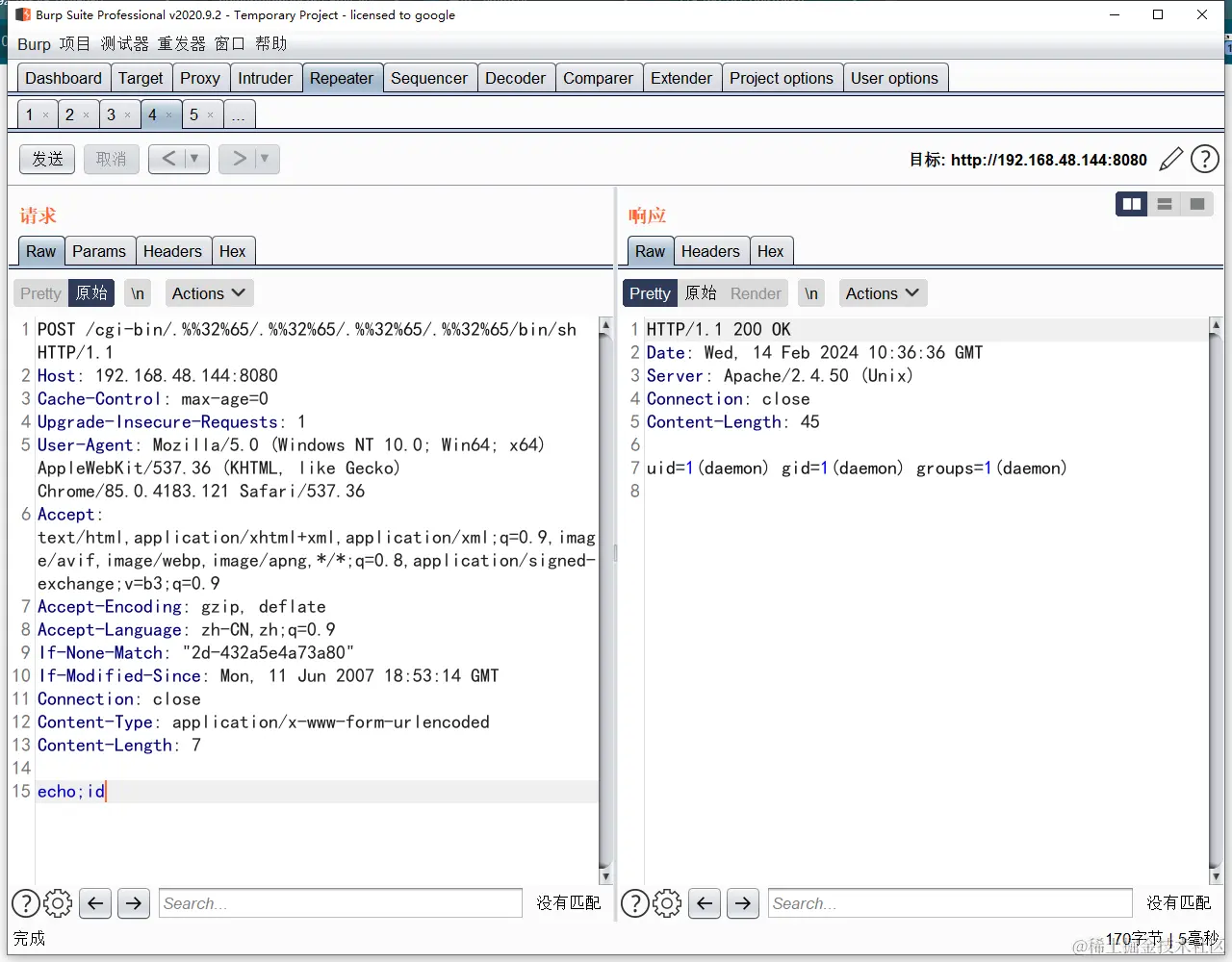Go back with the < history button
The width and height of the screenshot is (1232, 962).
tap(167, 159)
